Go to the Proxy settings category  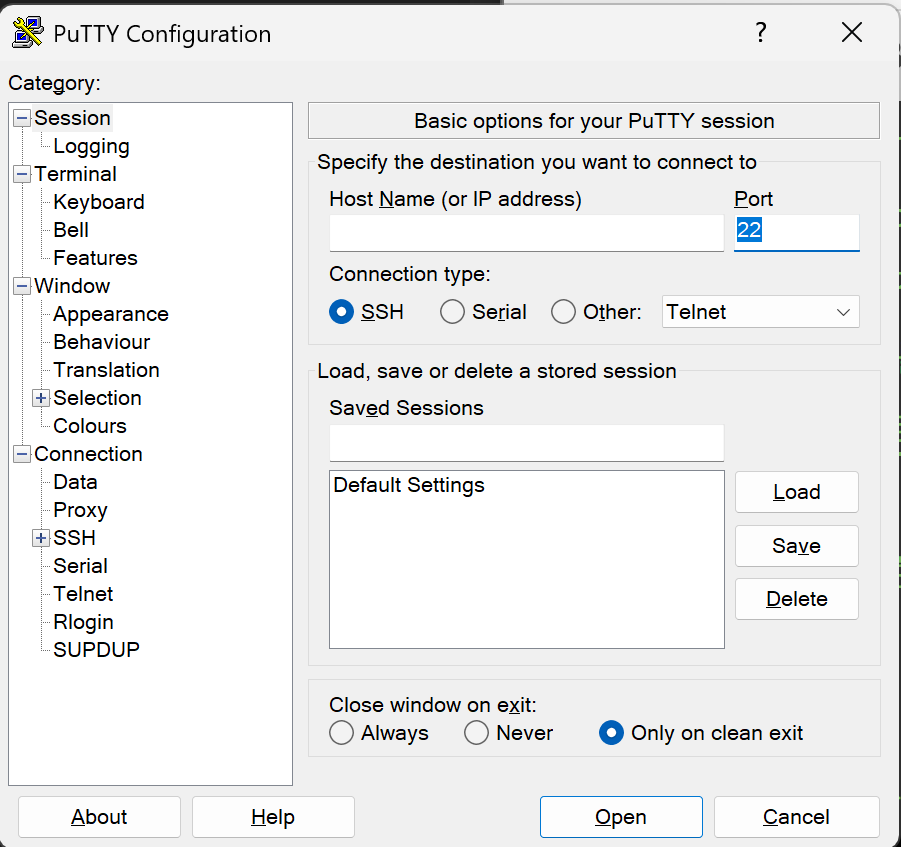point(80,510)
